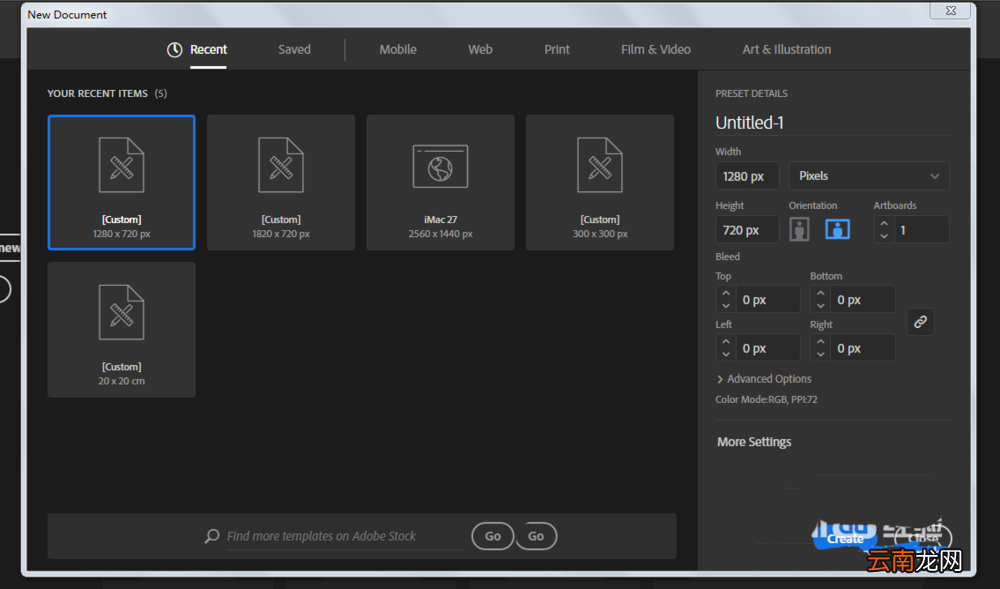Select portrait orientation icon
1000x589 pixels.
coord(799,229)
